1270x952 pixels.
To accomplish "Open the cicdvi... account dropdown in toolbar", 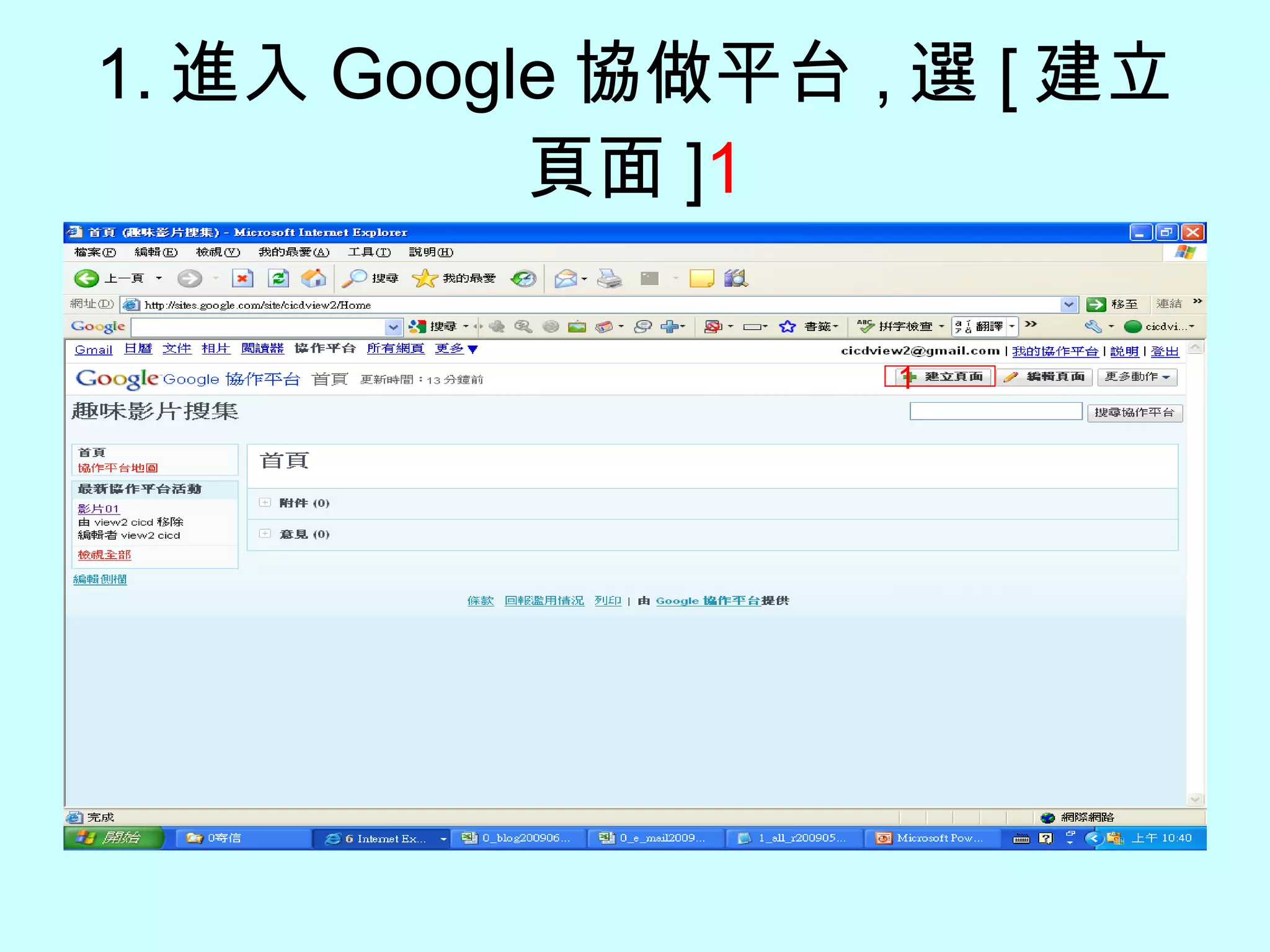I will coord(1160,326).
